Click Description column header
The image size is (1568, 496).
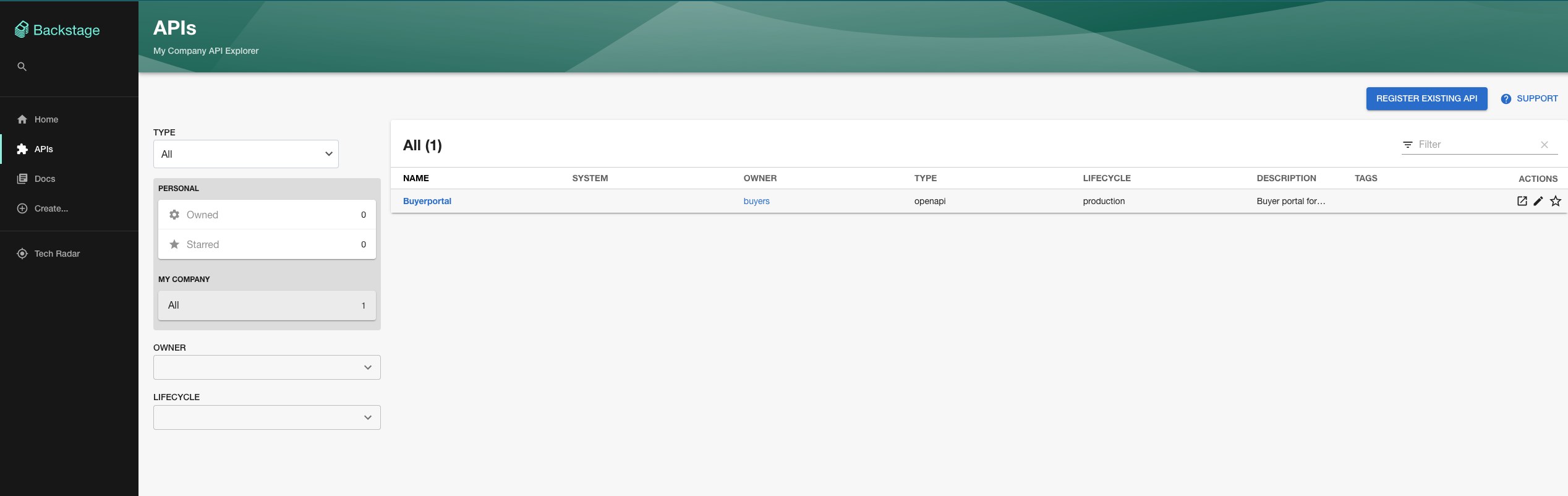pyautogui.click(x=1286, y=178)
